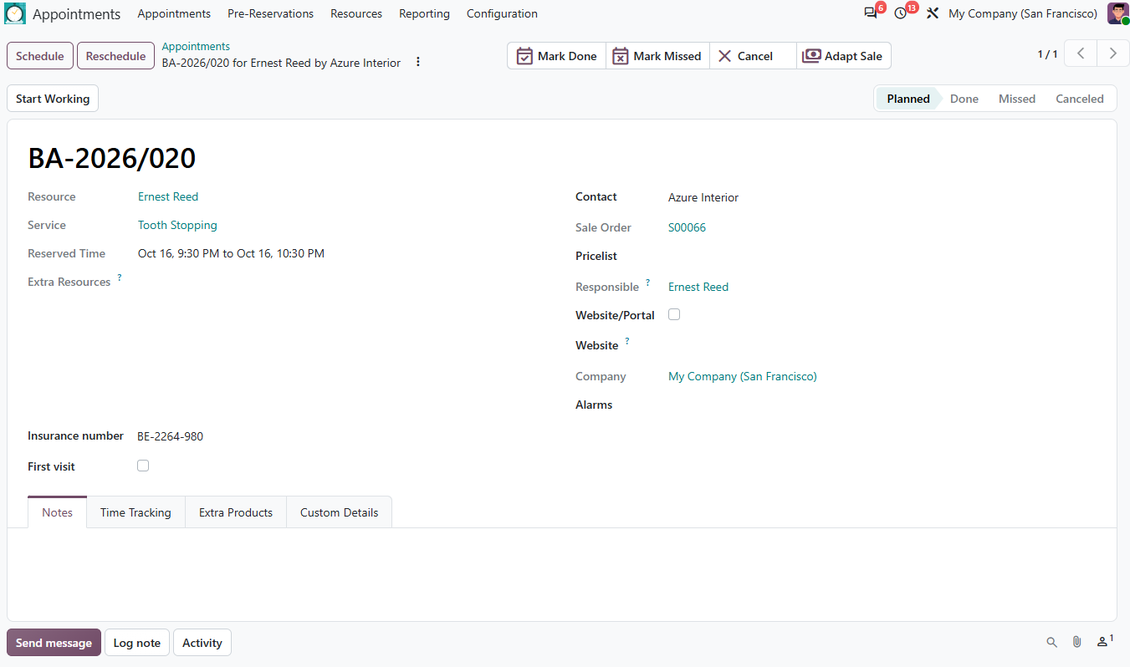Switch to the Time Tracking tab
The image size is (1130, 667).
point(135,512)
